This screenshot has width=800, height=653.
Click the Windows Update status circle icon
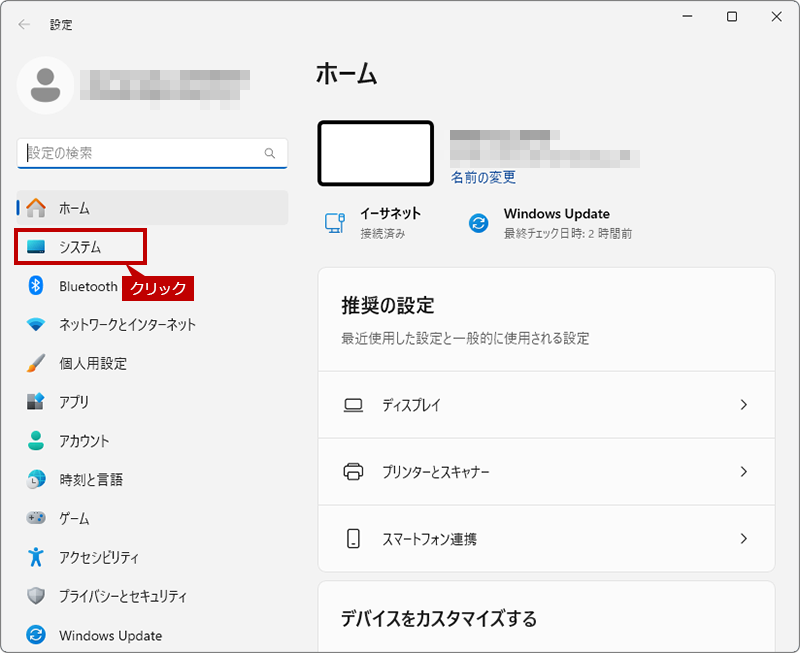coord(479,223)
